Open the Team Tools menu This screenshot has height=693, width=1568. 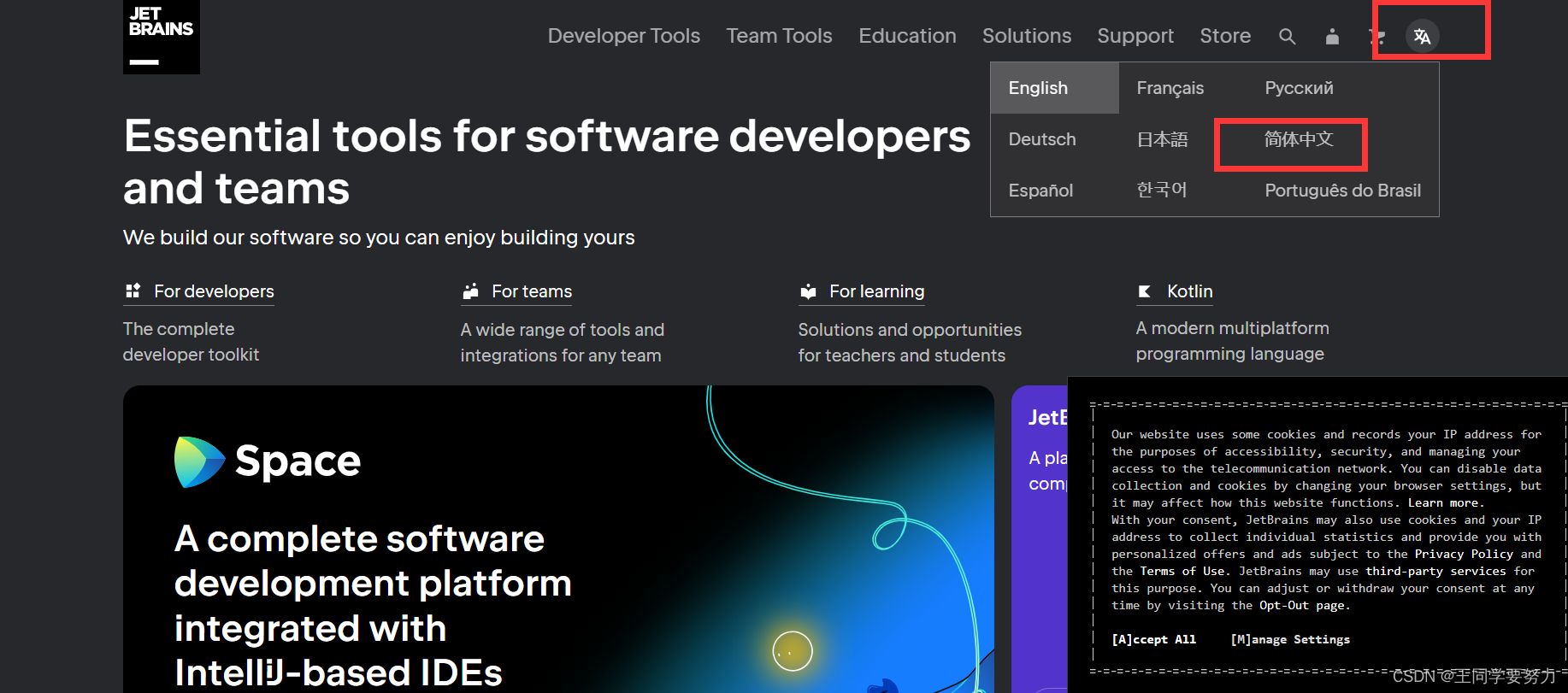click(780, 36)
